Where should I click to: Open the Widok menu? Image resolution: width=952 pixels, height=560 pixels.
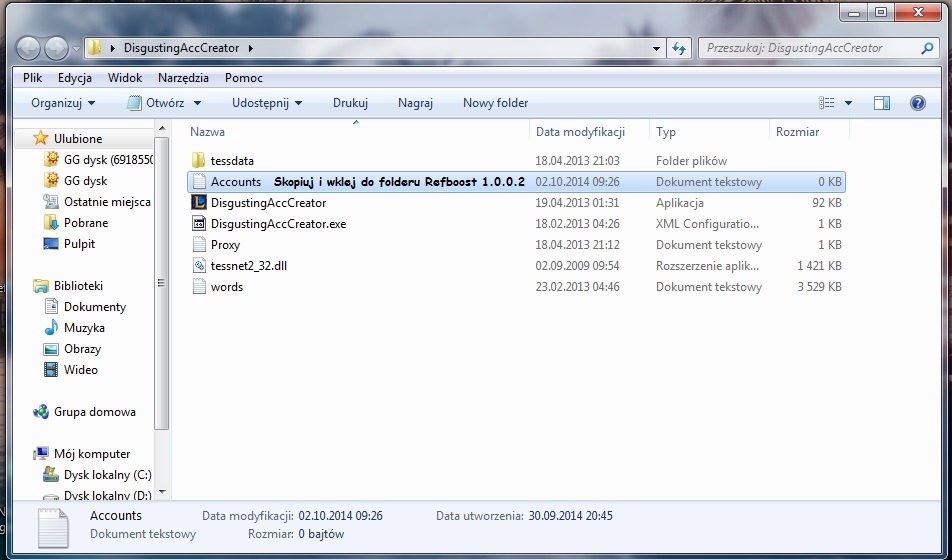[x=125, y=78]
